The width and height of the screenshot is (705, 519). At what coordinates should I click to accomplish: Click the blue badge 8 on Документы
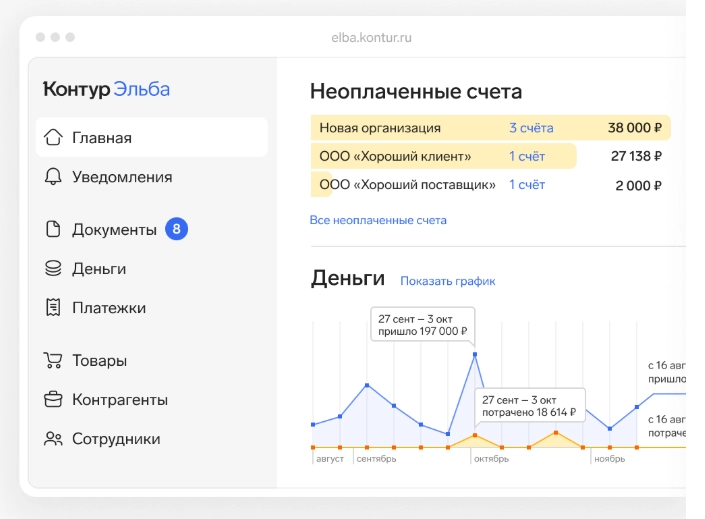(176, 229)
